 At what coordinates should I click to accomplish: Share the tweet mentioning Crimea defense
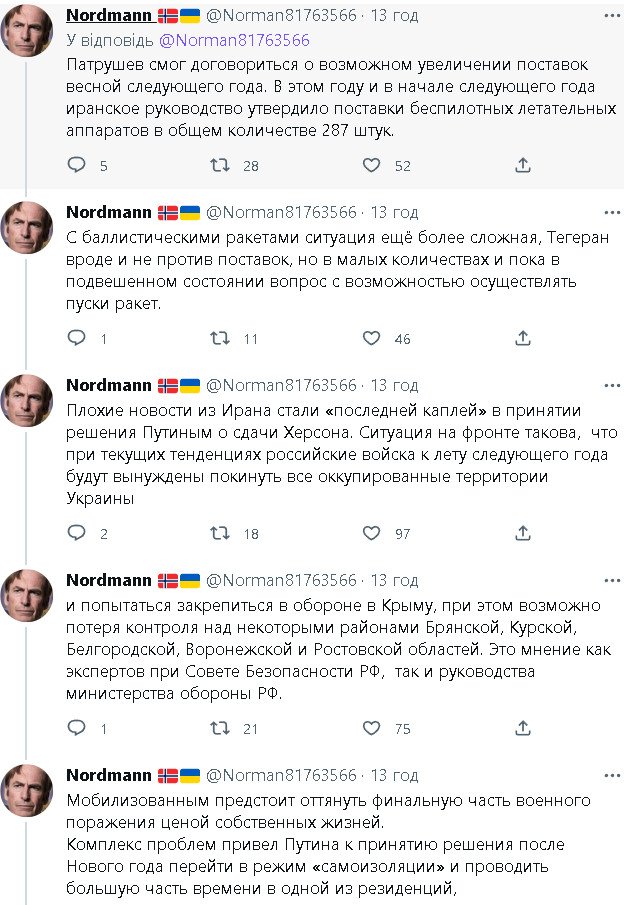pyautogui.click(x=522, y=729)
